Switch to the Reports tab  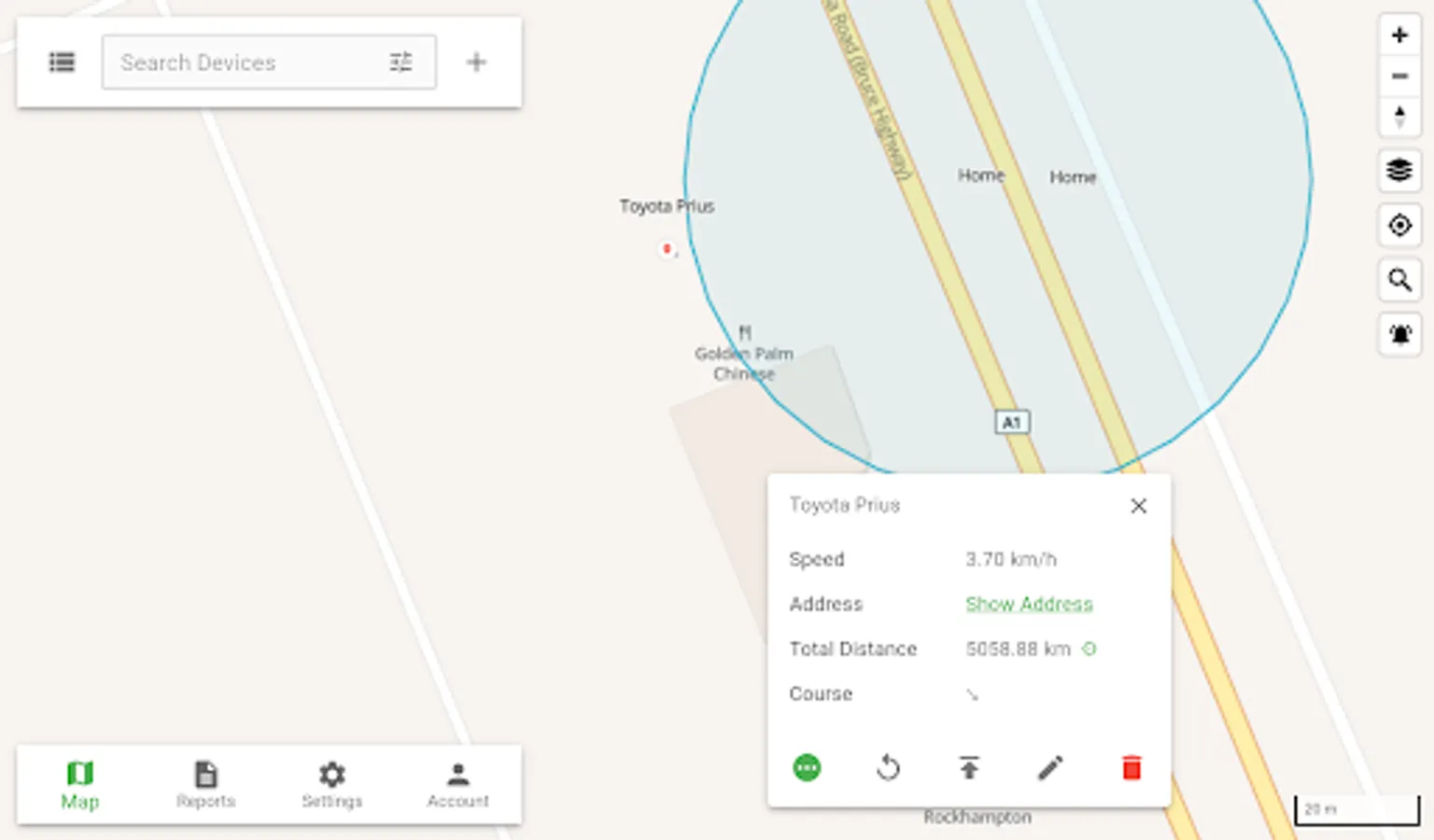205,785
